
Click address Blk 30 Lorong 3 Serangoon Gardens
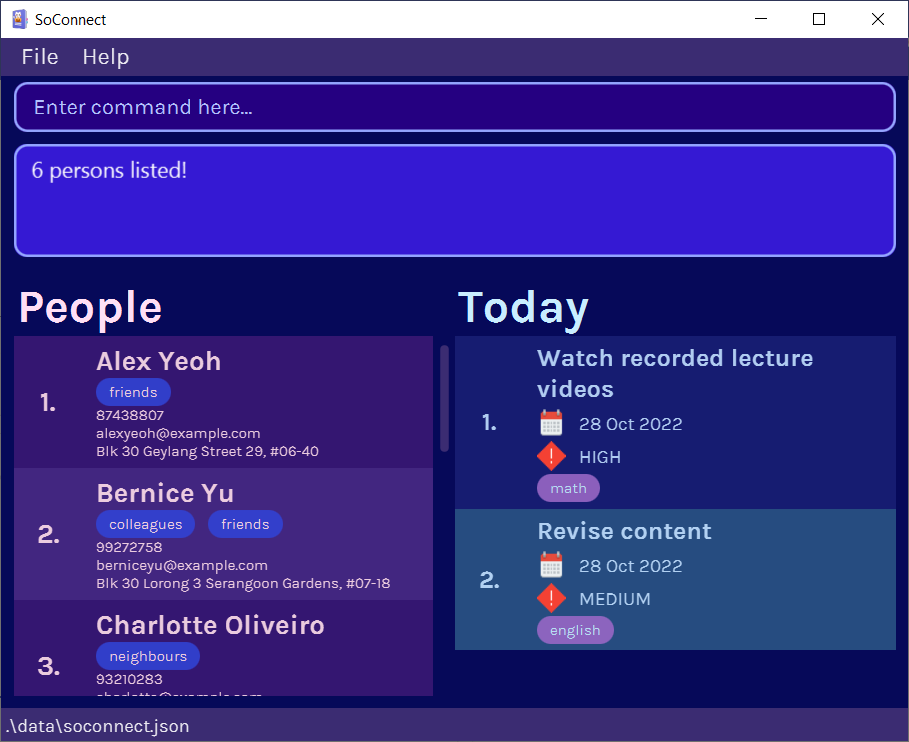point(243,583)
